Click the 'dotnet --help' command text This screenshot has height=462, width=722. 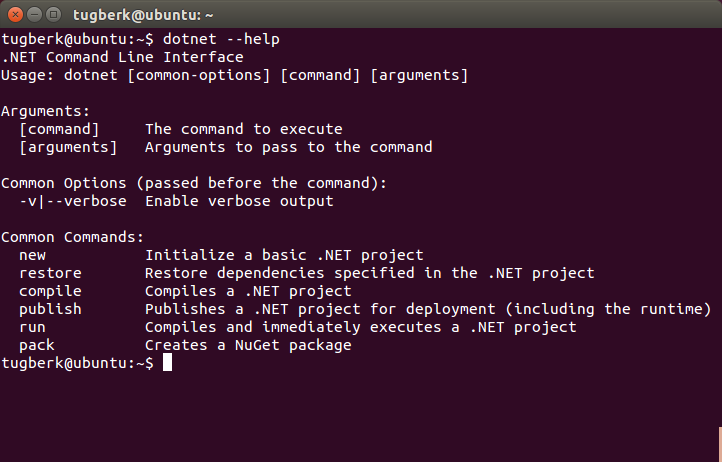(221, 39)
